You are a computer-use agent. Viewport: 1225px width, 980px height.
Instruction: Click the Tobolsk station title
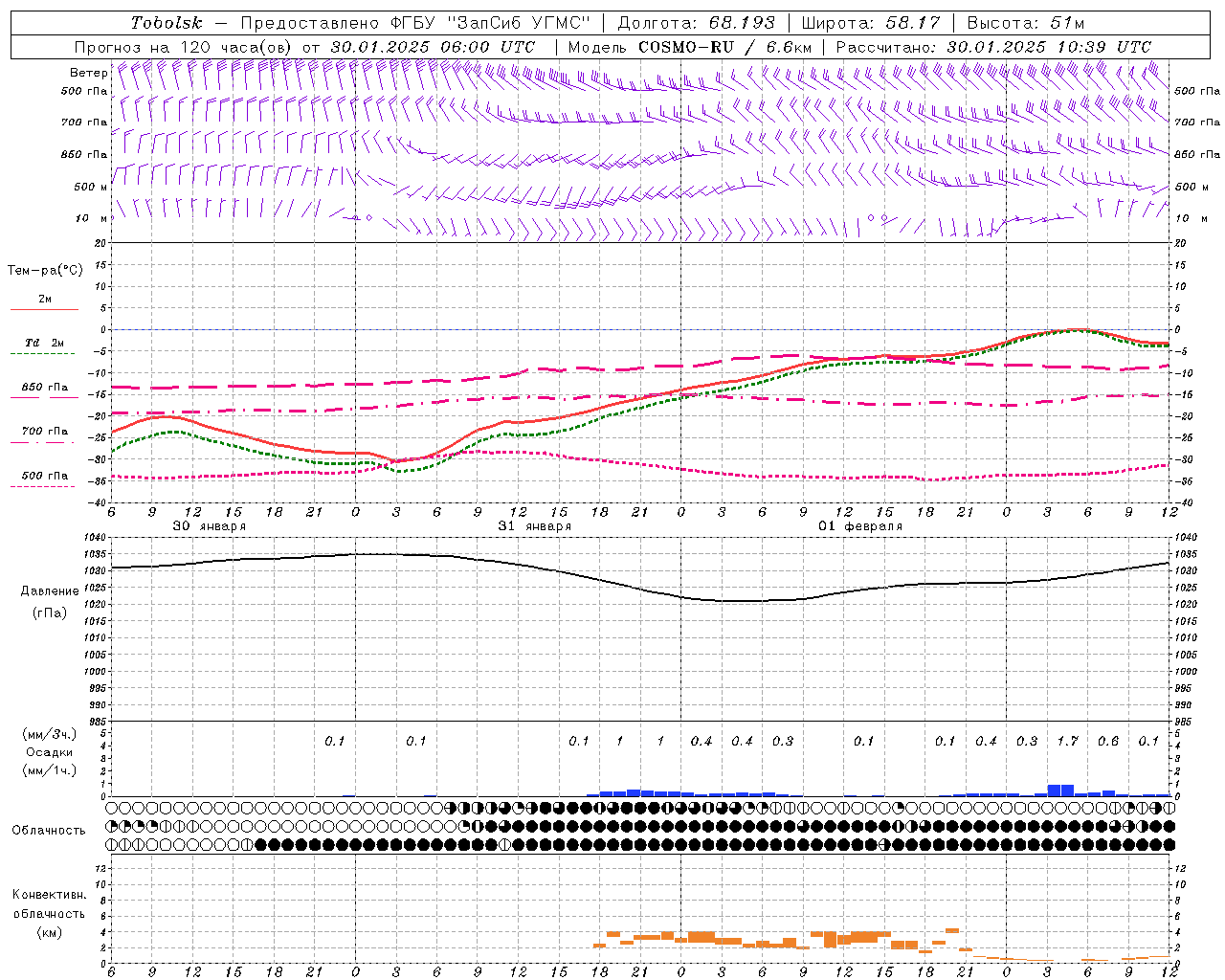coord(167,23)
